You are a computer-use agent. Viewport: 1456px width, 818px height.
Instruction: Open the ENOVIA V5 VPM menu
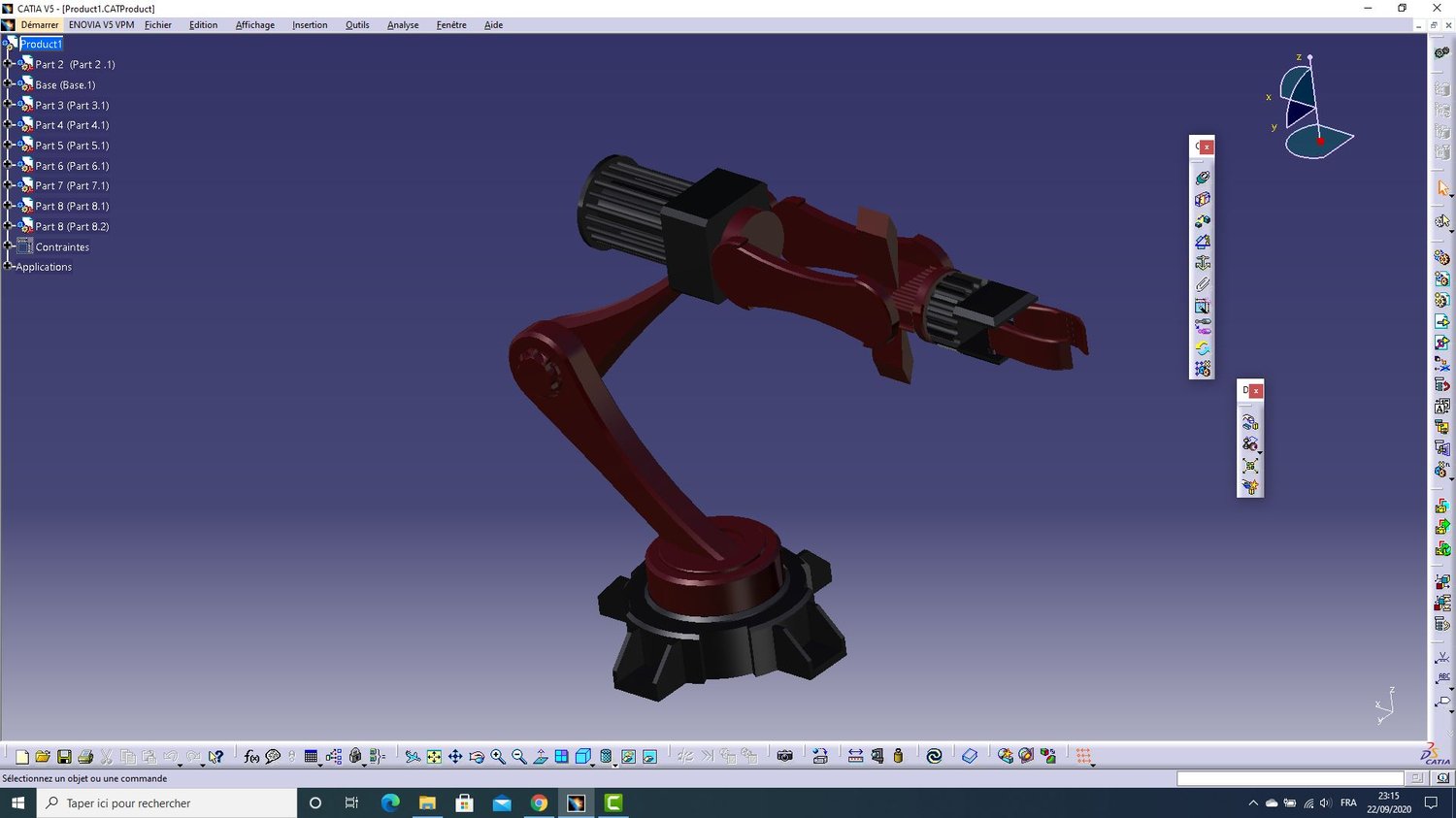click(x=102, y=25)
